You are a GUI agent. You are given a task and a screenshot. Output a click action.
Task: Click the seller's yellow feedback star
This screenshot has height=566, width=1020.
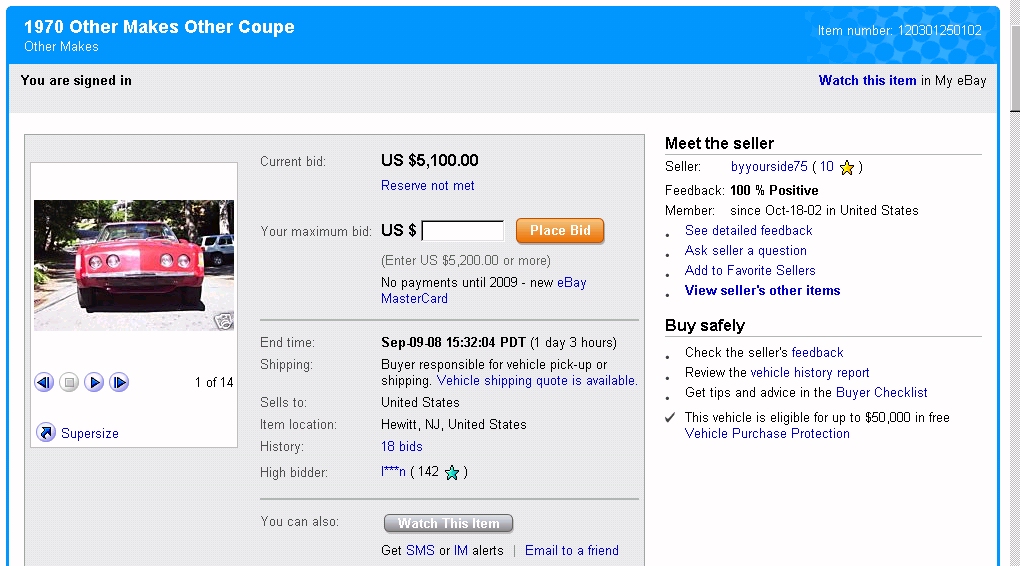(847, 168)
